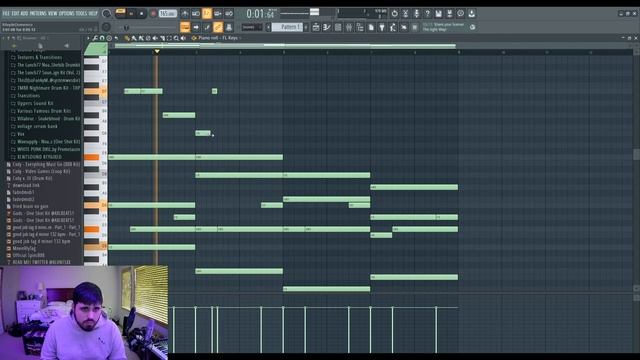Click the stop playback button

[142, 13]
